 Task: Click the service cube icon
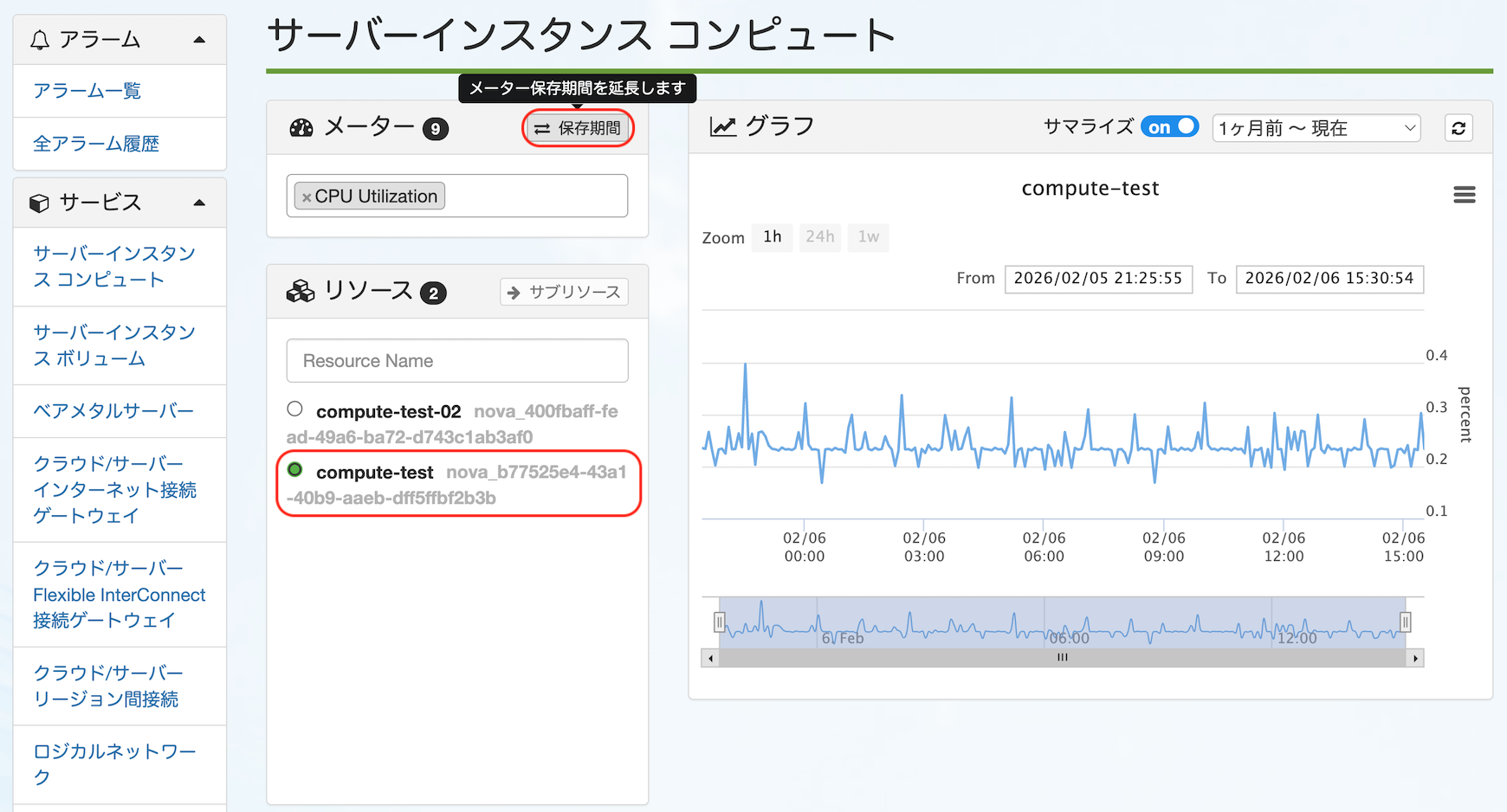(39, 203)
